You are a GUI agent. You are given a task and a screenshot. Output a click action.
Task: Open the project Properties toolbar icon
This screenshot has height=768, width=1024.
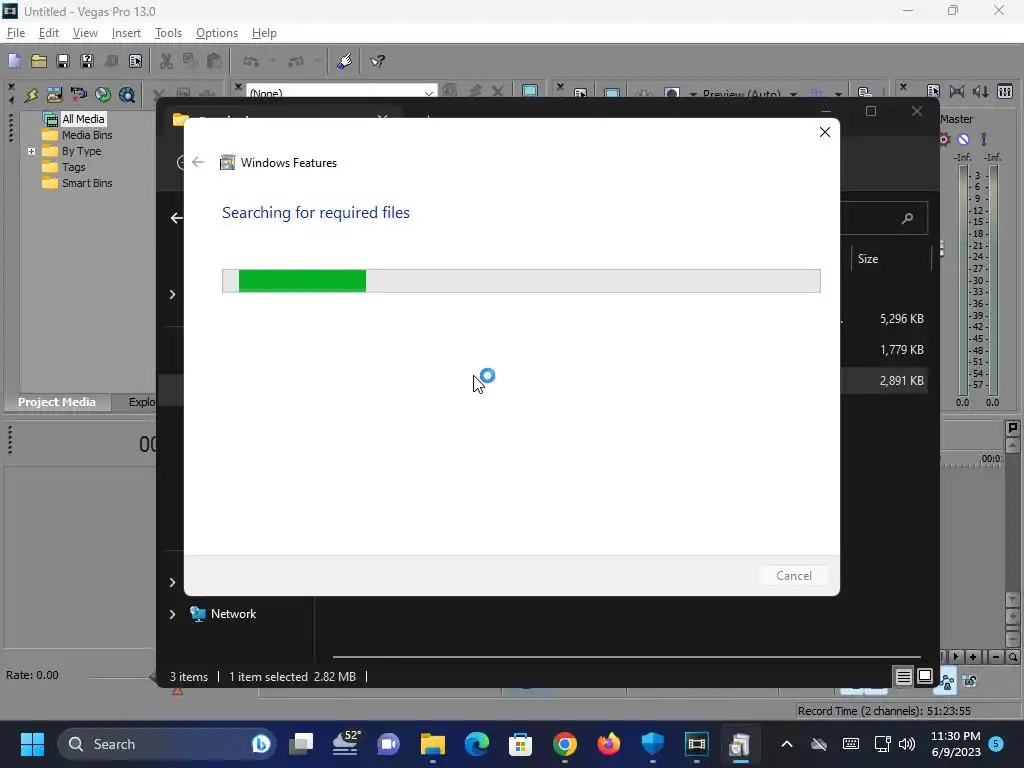pyautogui.click(x=135, y=61)
